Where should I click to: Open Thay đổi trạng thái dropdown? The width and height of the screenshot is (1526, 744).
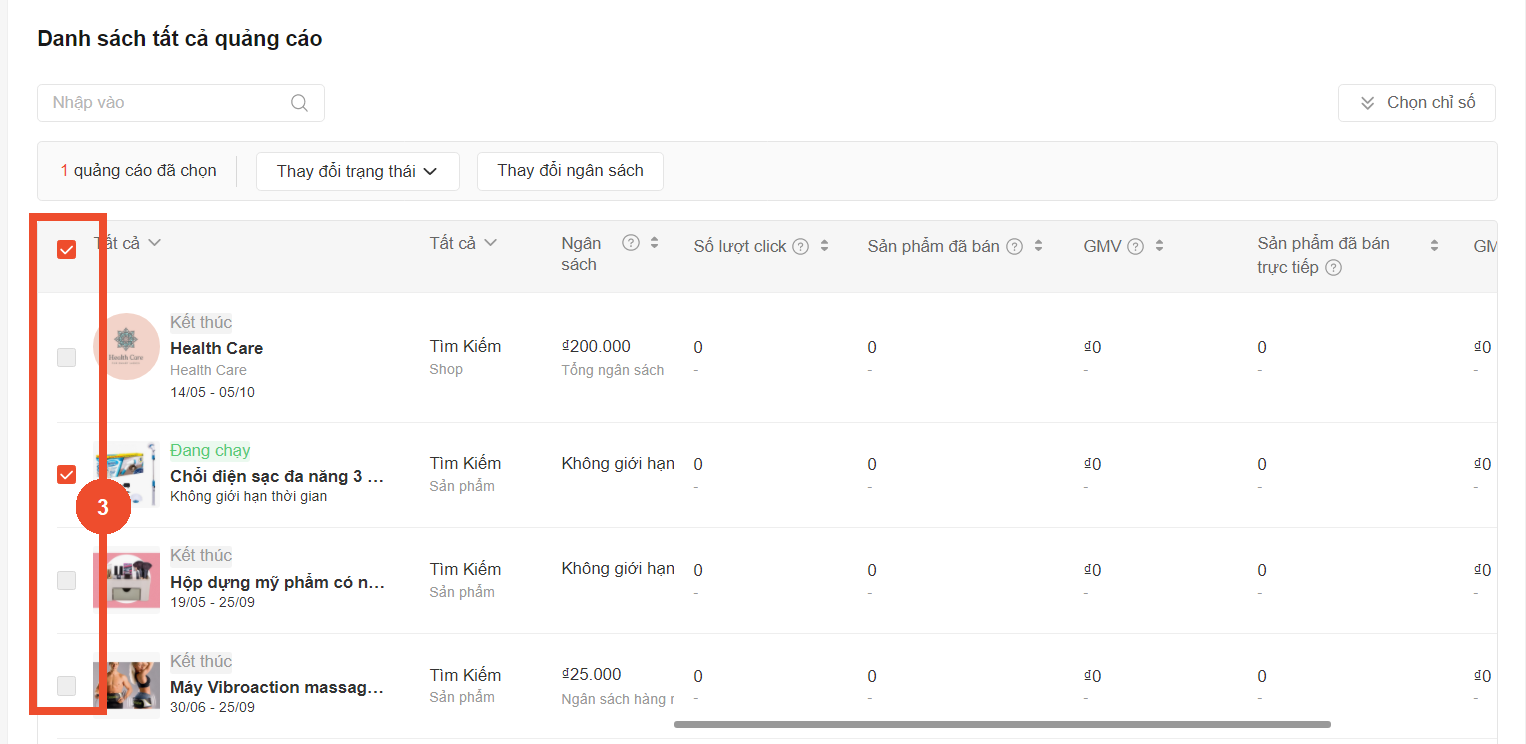point(357,171)
